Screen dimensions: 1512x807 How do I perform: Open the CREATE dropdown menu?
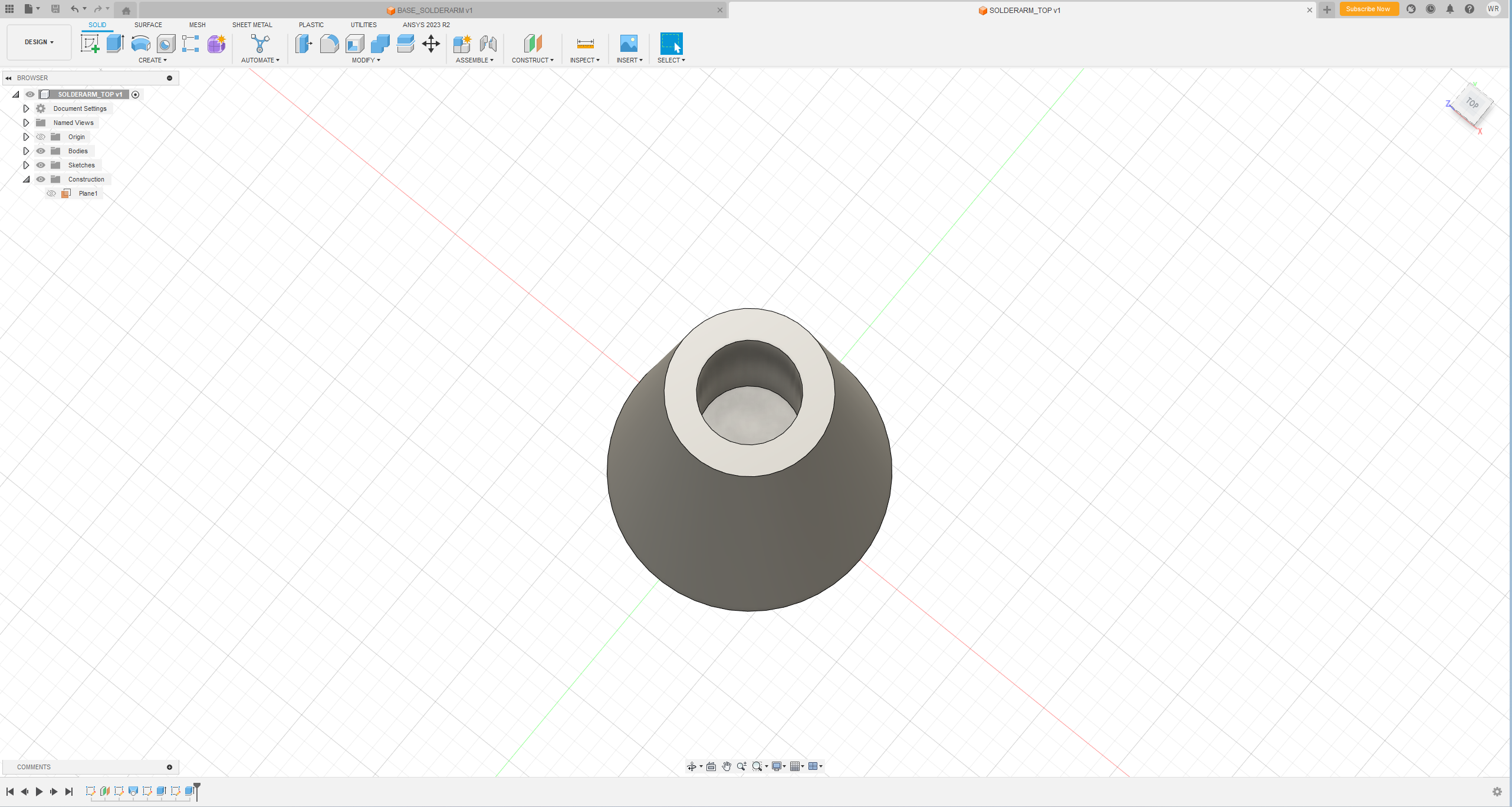pyautogui.click(x=153, y=60)
